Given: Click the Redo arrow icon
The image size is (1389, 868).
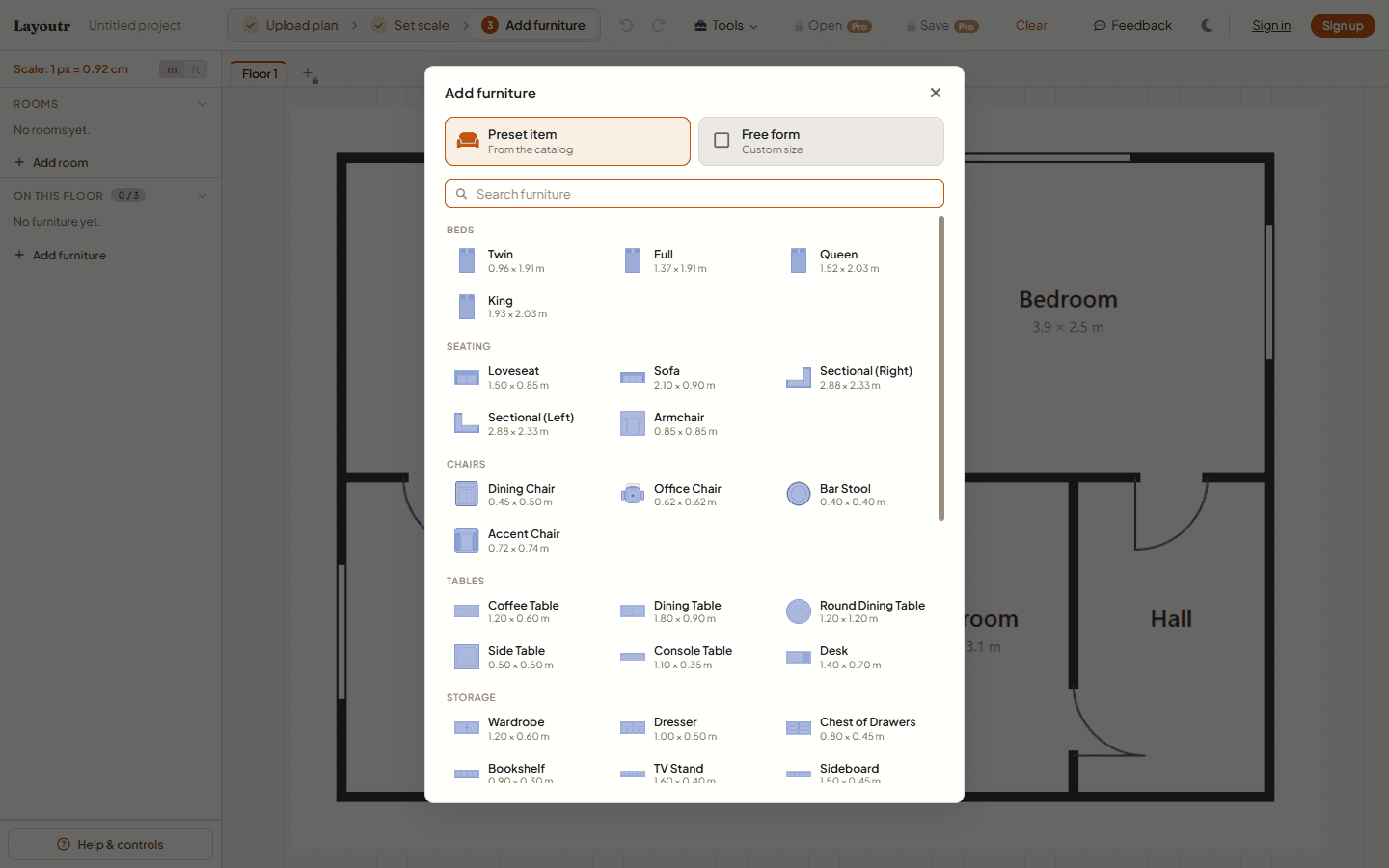Looking at the screenshot, I should point(659,25).
